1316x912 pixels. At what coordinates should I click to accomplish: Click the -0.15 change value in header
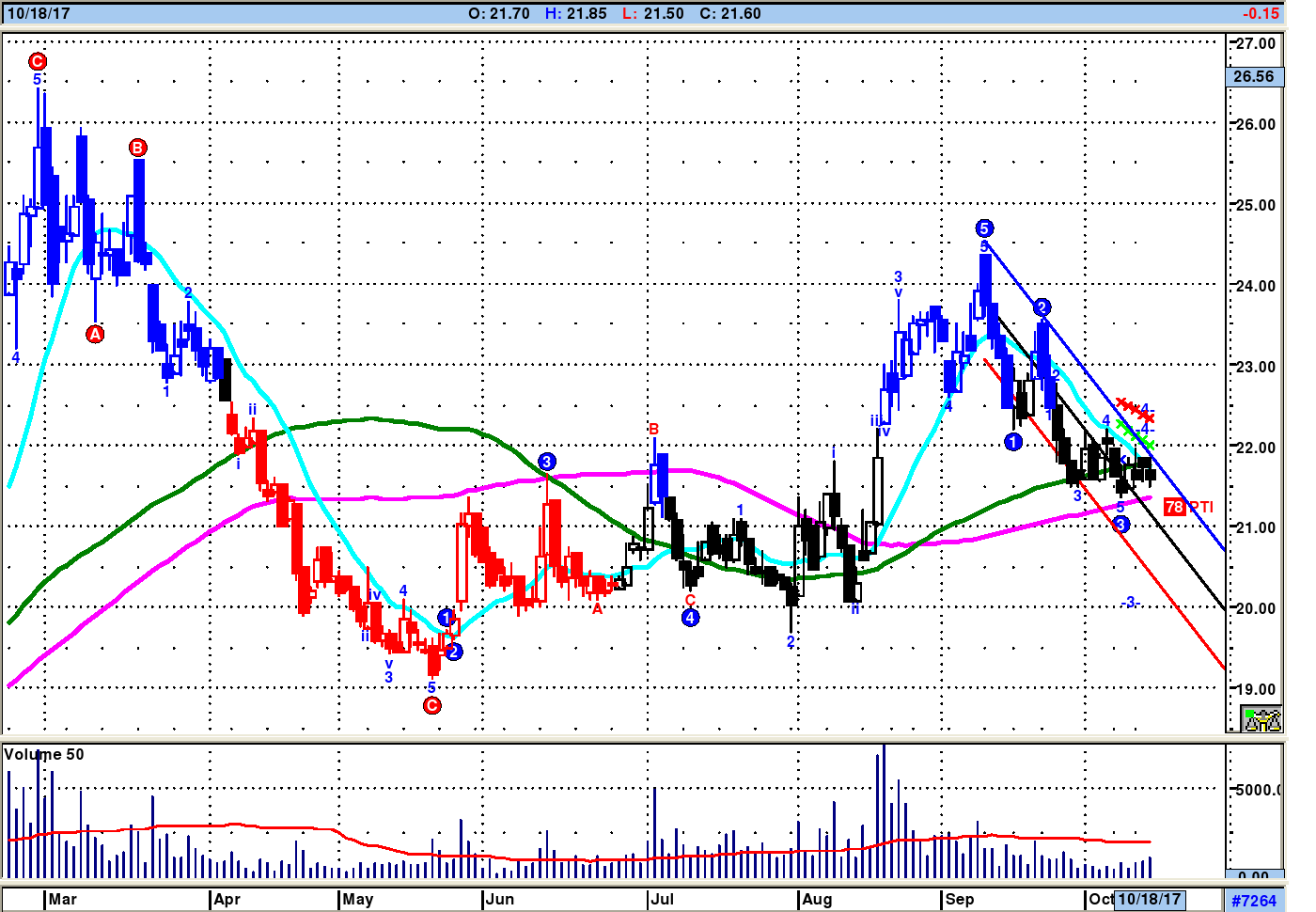click(x=1261, y=13)
